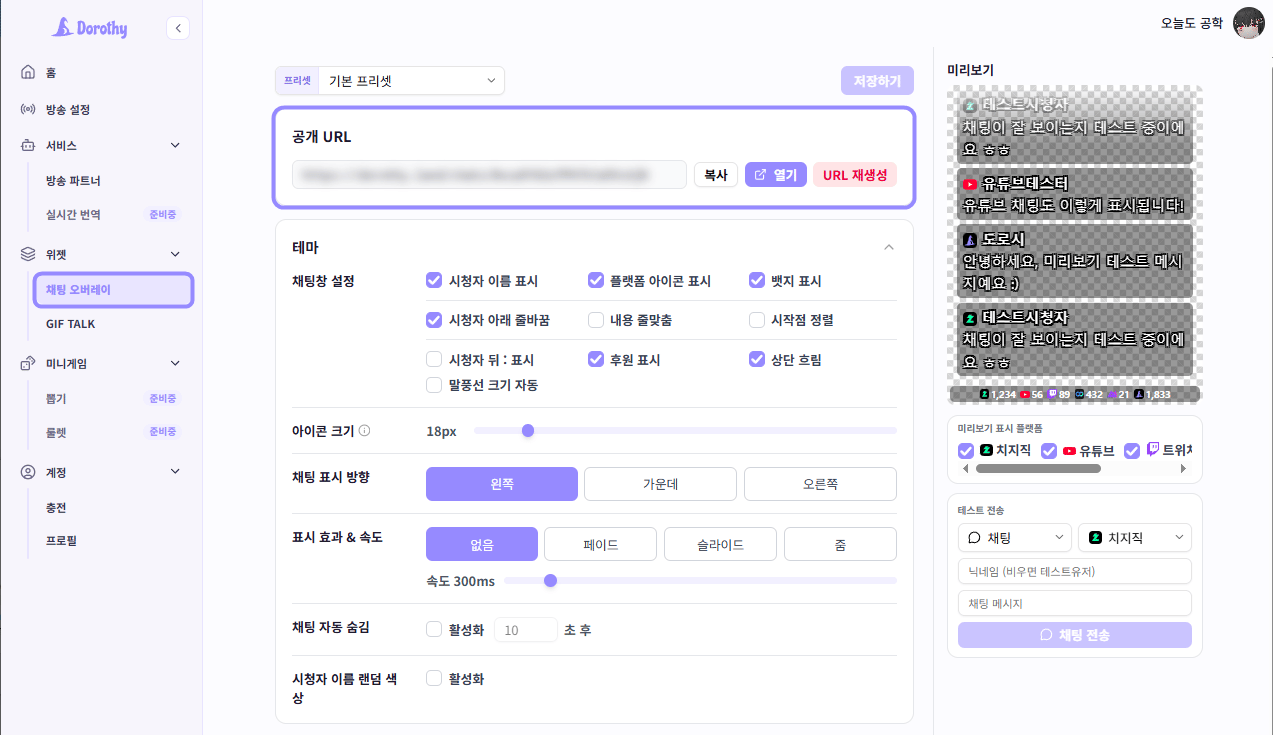Screen dimensions: 1273x735
Task: Click the 저장하기 button
Action: click(x=877, y=81)
